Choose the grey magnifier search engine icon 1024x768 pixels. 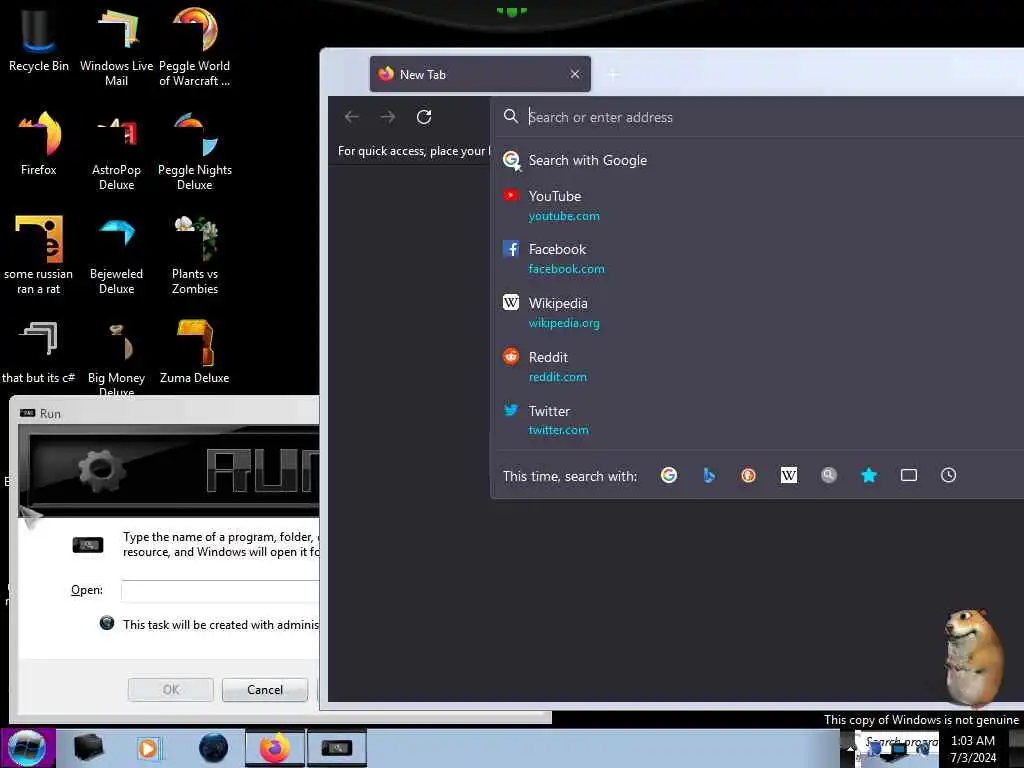click(829, 475)
